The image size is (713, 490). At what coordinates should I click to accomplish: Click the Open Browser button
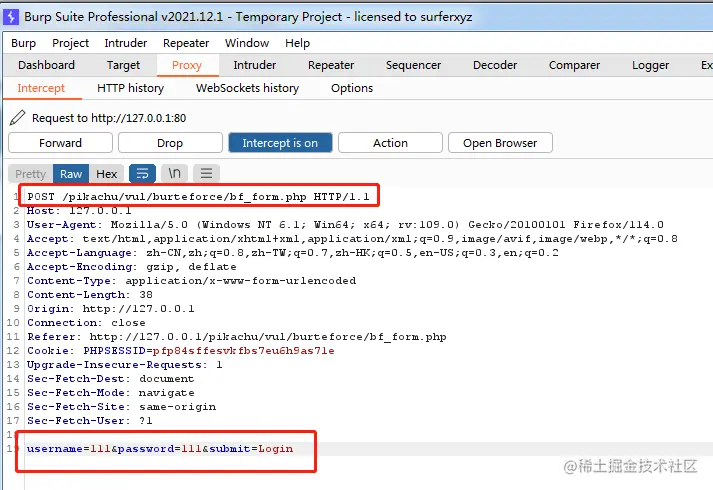500,143
